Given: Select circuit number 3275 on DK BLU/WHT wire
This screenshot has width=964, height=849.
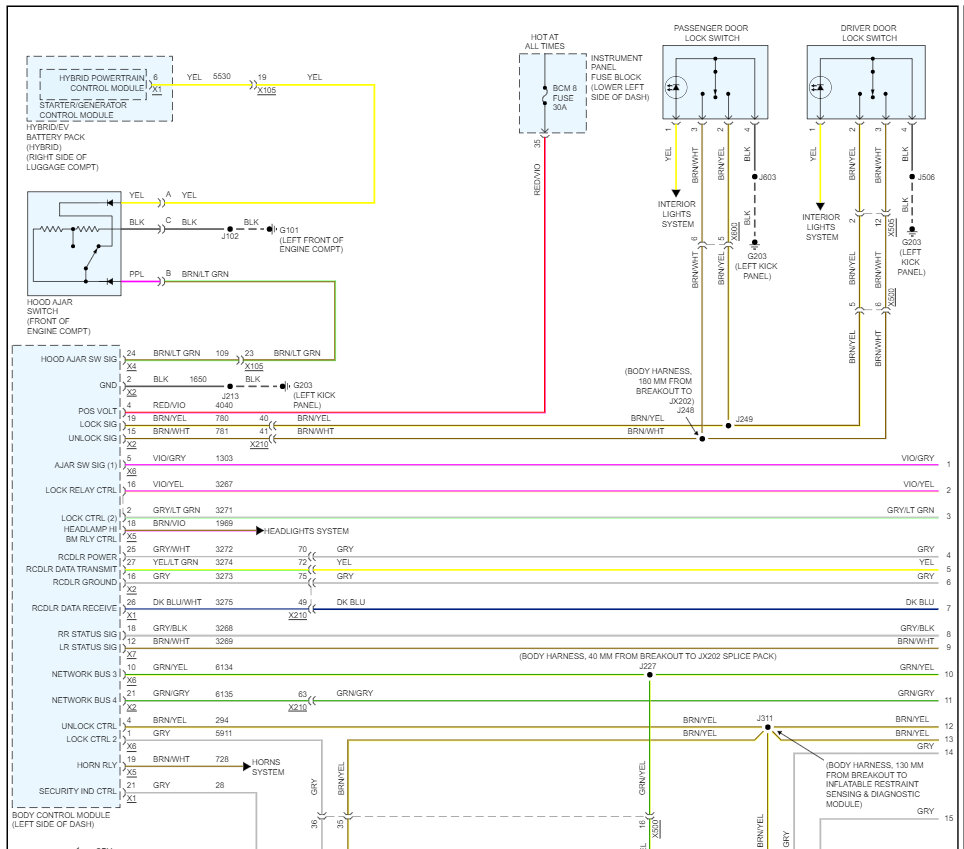Looking at the screenshot, I should tap(224, 602).
